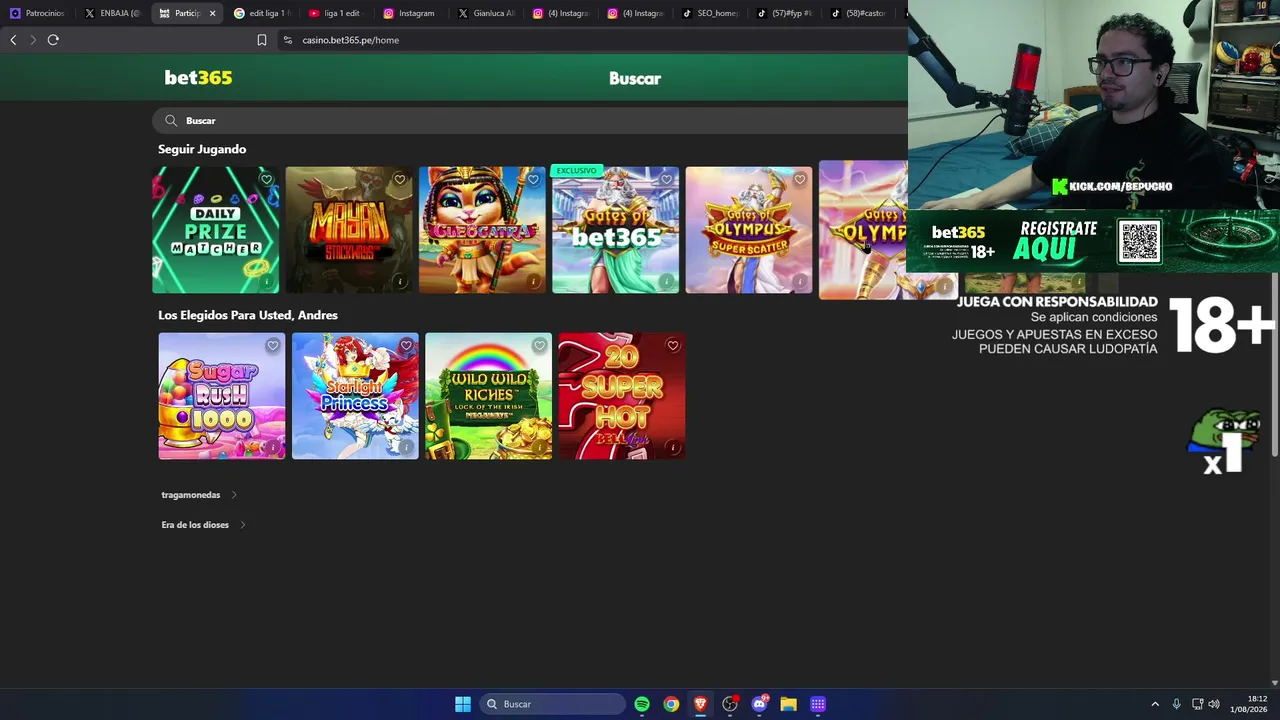The height and width of the screenshot is (720, 1280).
Task: Switch to the ENBAJA X tab
Action: tap(112, 13)
